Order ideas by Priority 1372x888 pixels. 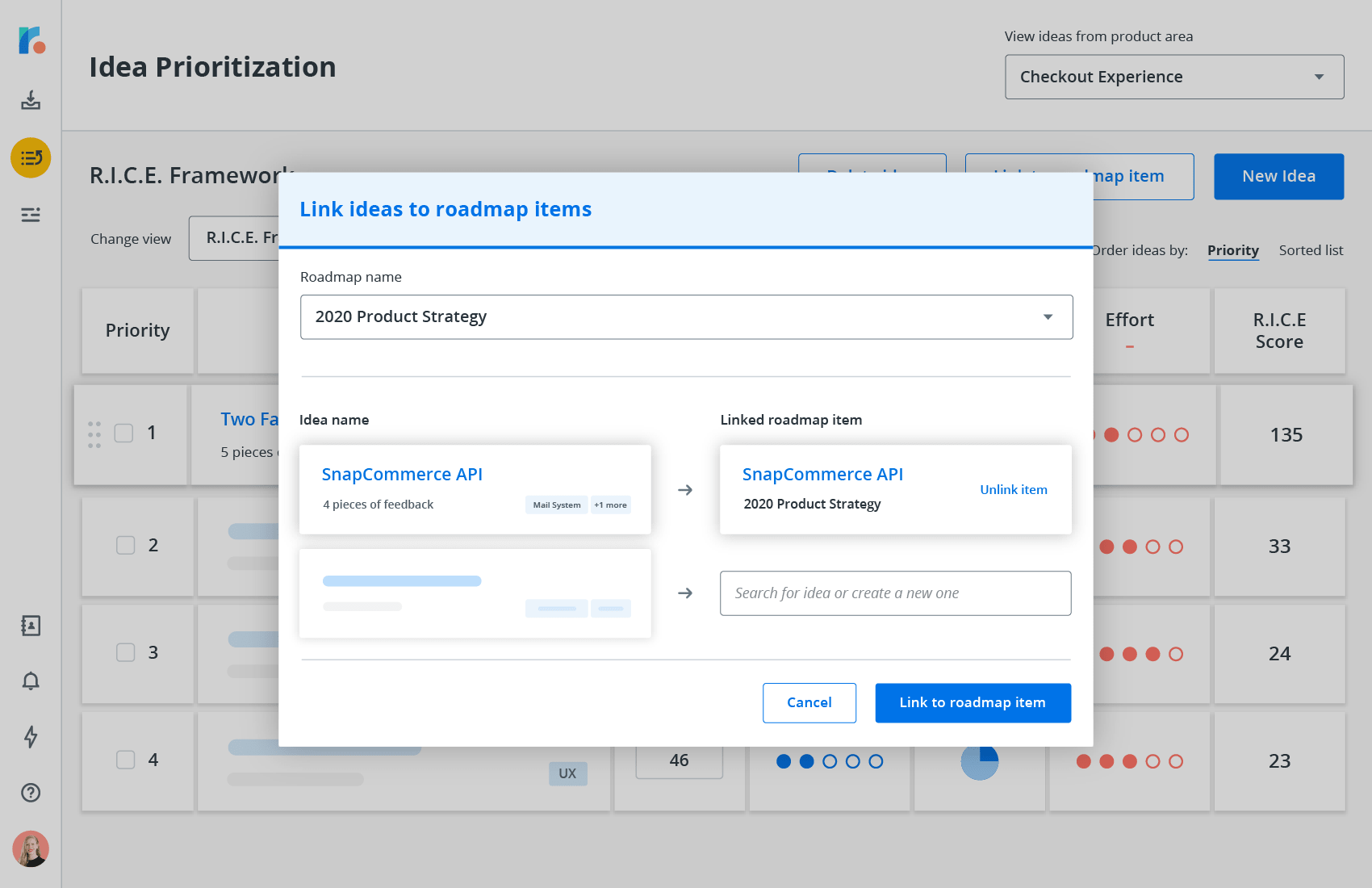1232,250
